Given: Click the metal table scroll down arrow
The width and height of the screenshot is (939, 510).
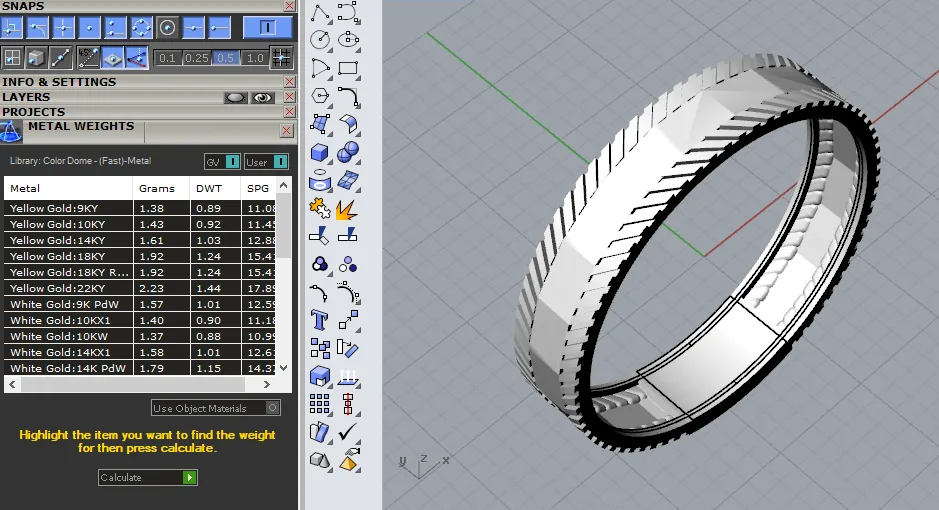Looking at the screenshot, I should coord(284,368).
